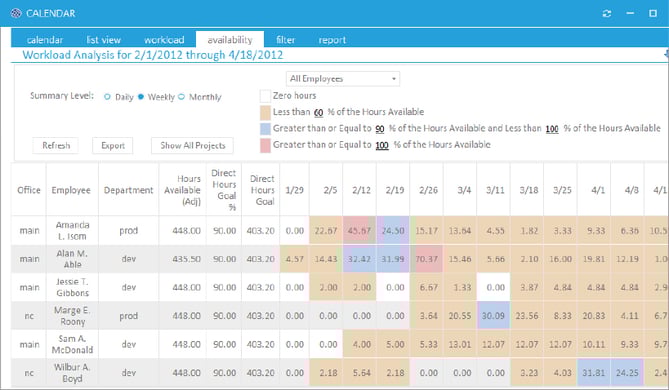
Task: Click Show All Projects button
Action: 192,146
